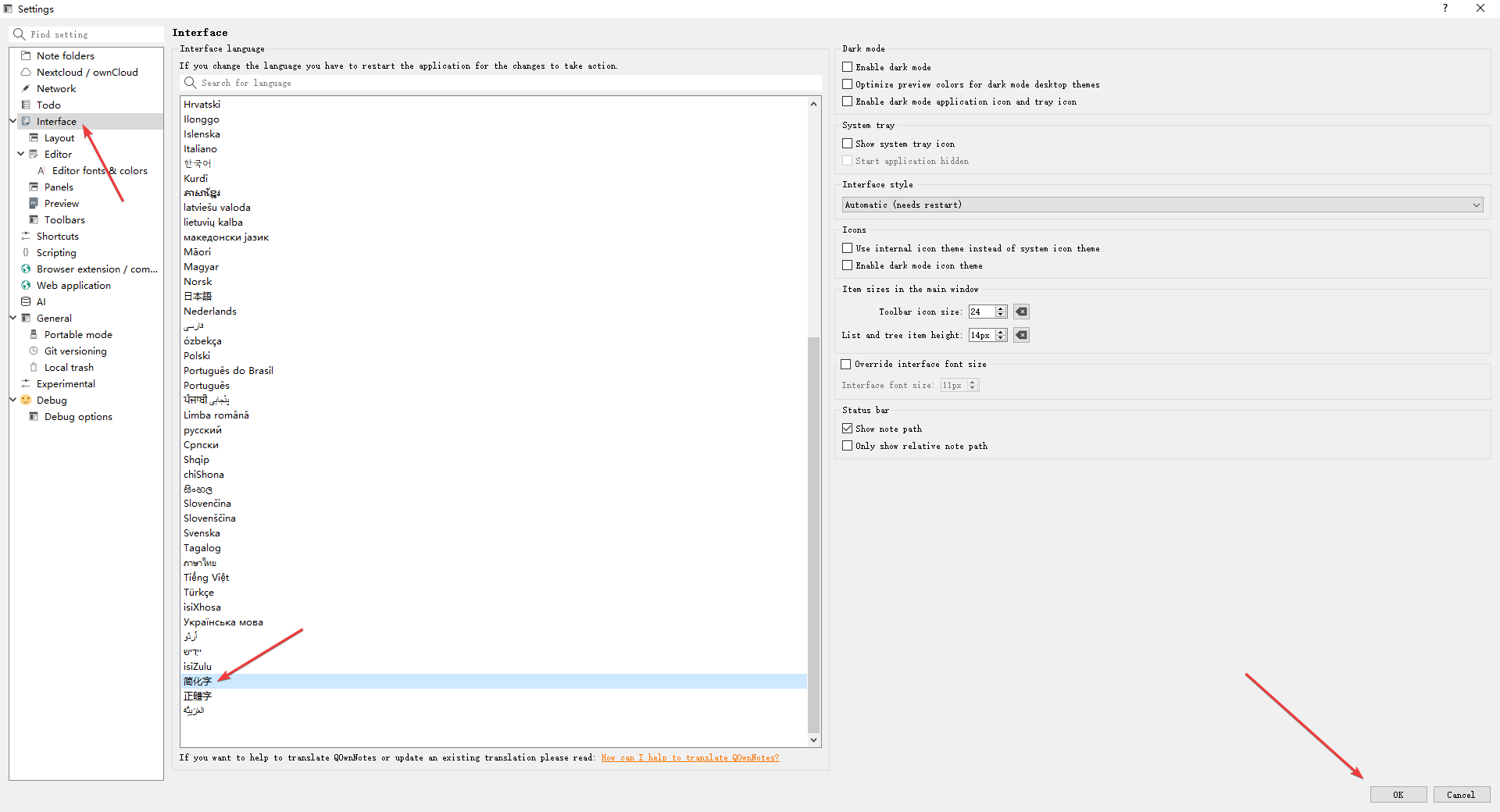
Task: Click the General settings icon
Action: 26,318
